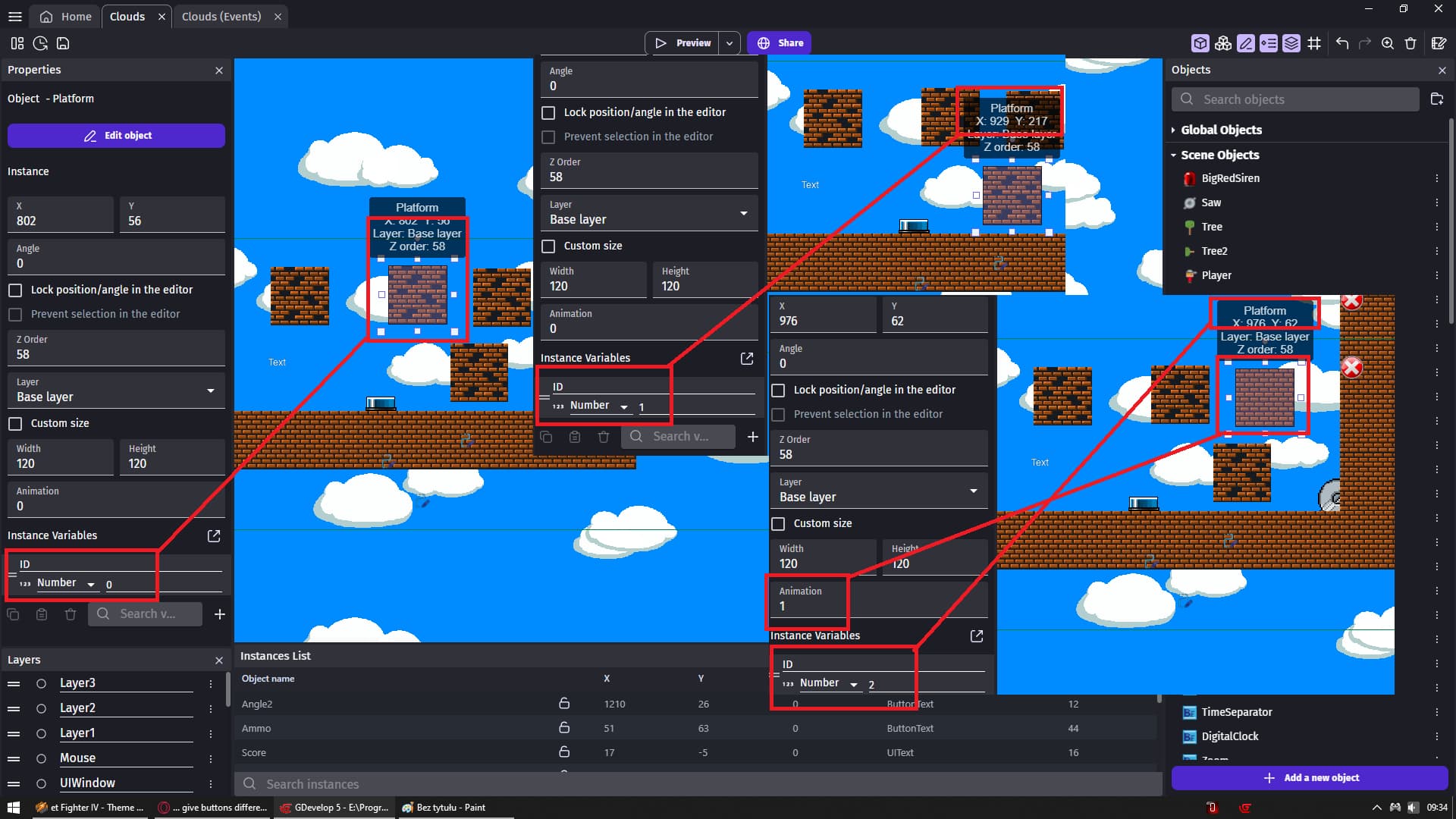Open the scene properties edit icon
The height and width of the screenshot is (819, 1456).
(1438, 43)
